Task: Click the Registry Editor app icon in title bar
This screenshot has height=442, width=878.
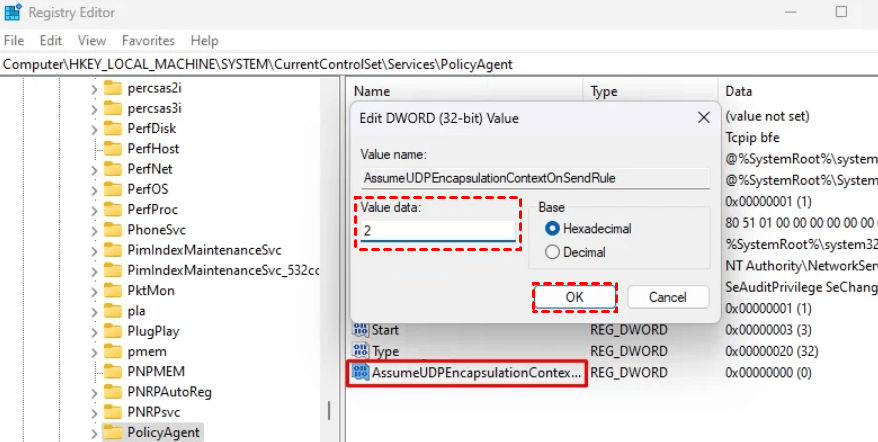Action: pos(12,12)
